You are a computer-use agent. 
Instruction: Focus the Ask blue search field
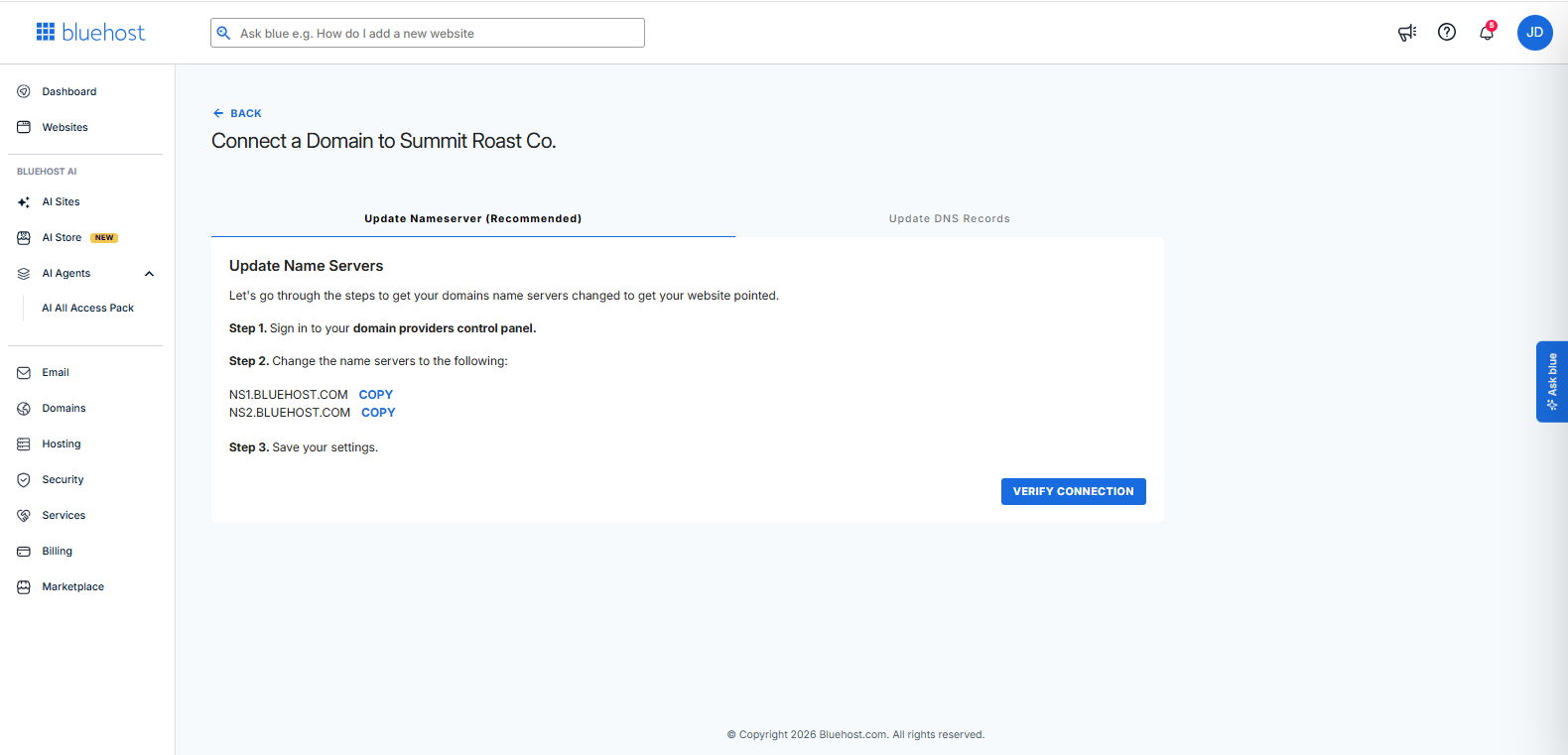click(x=428, y=33)
